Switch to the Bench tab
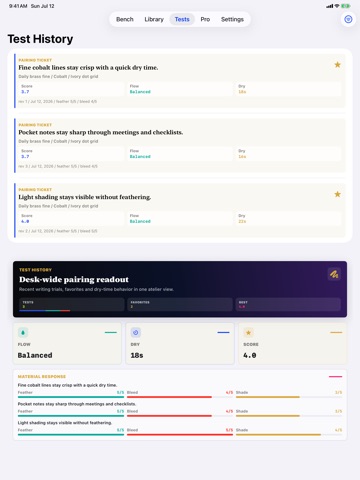 point(125,19)
